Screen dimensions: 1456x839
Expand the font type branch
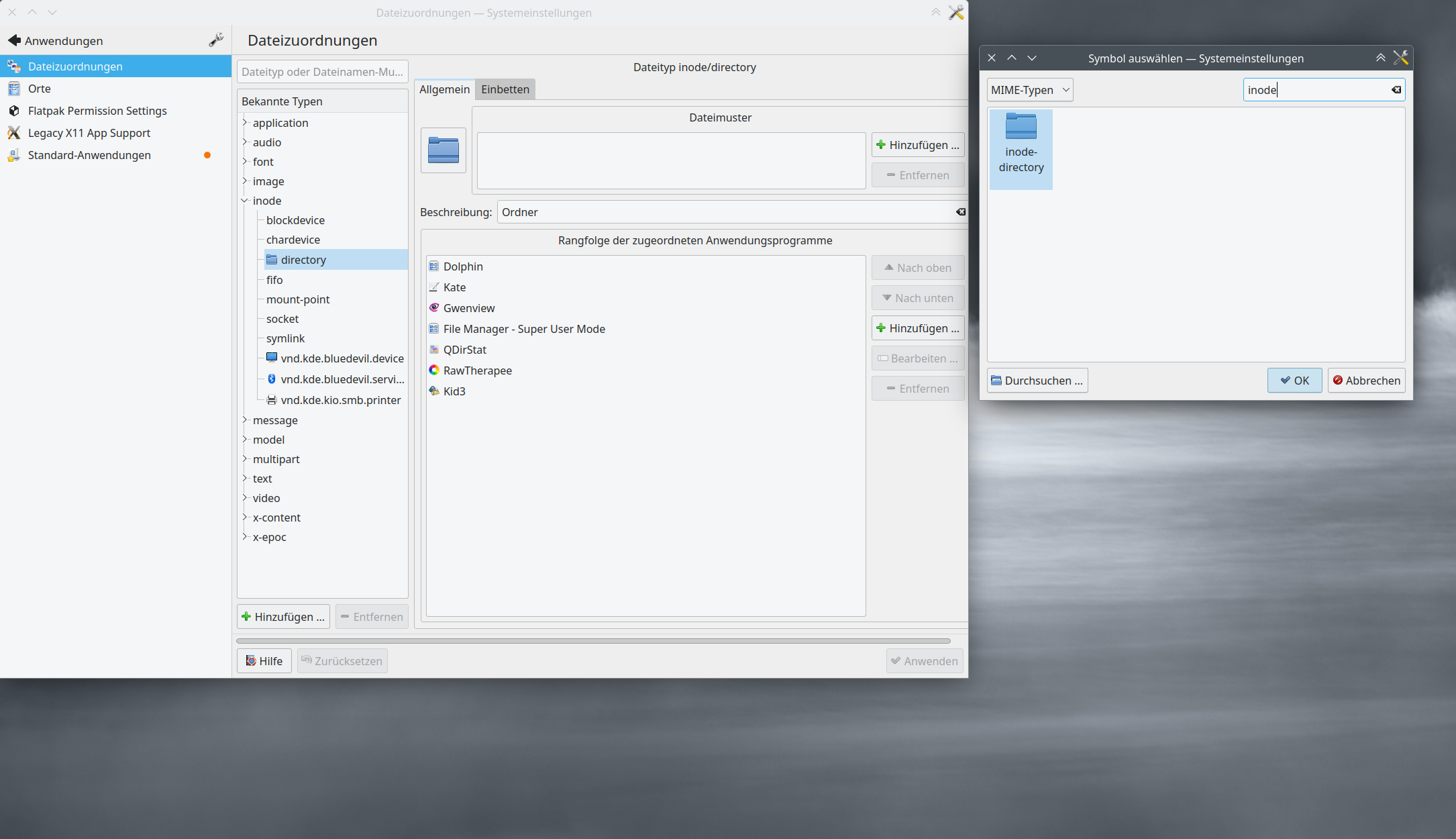point(245,161)
